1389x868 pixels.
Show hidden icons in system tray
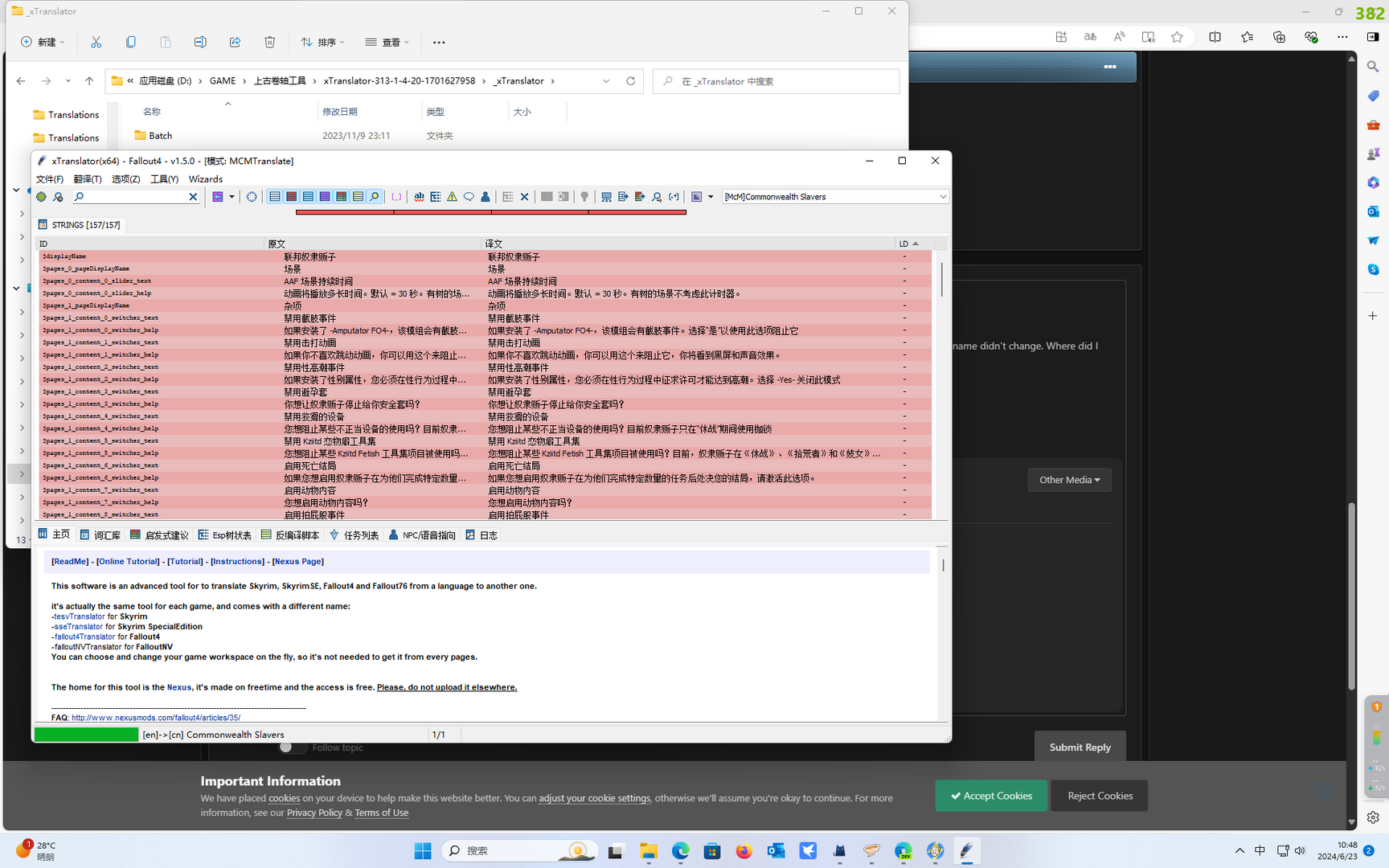(x=1239, y=850)
